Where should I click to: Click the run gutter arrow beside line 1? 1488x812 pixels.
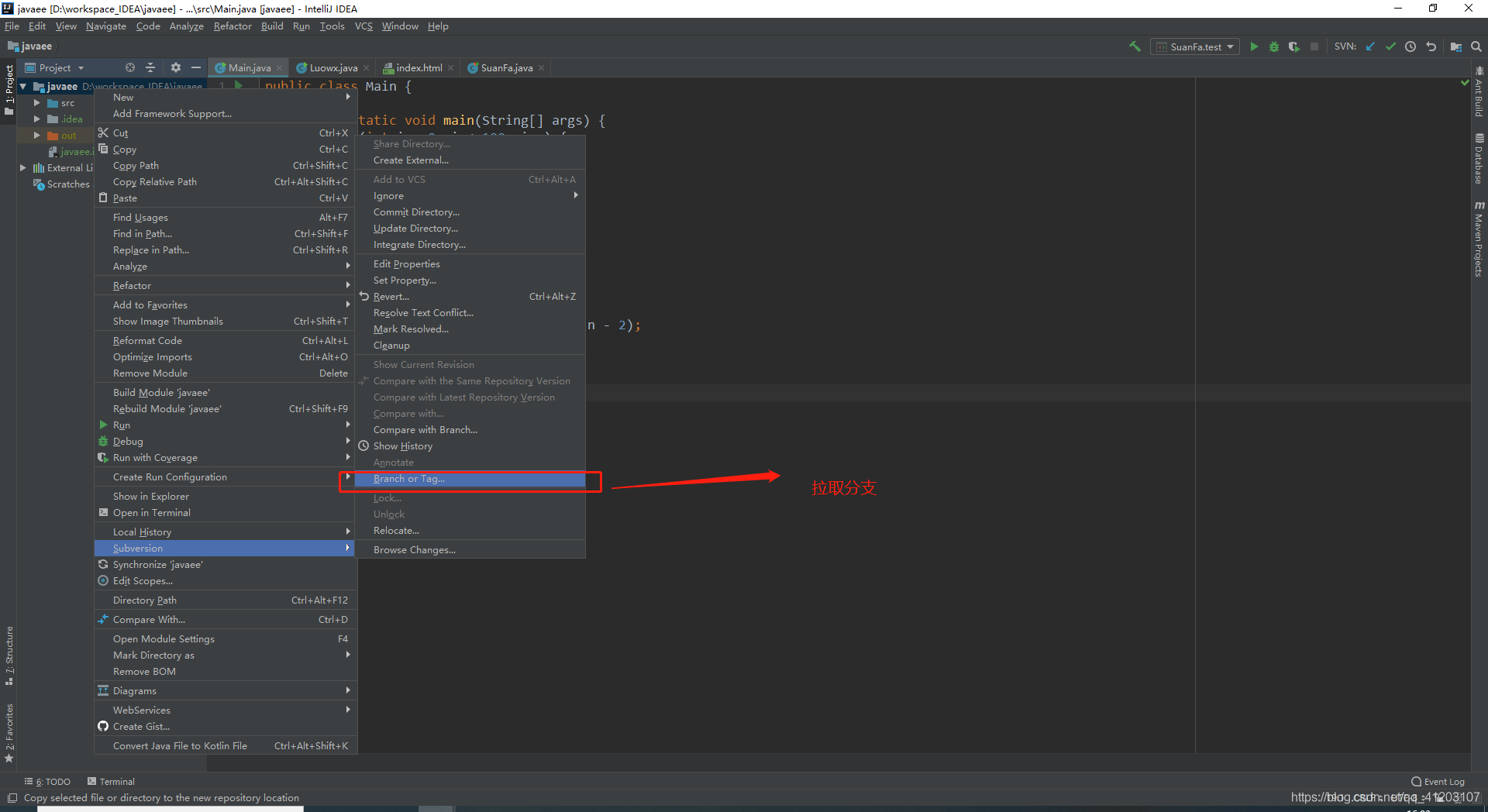pos(239,86)
